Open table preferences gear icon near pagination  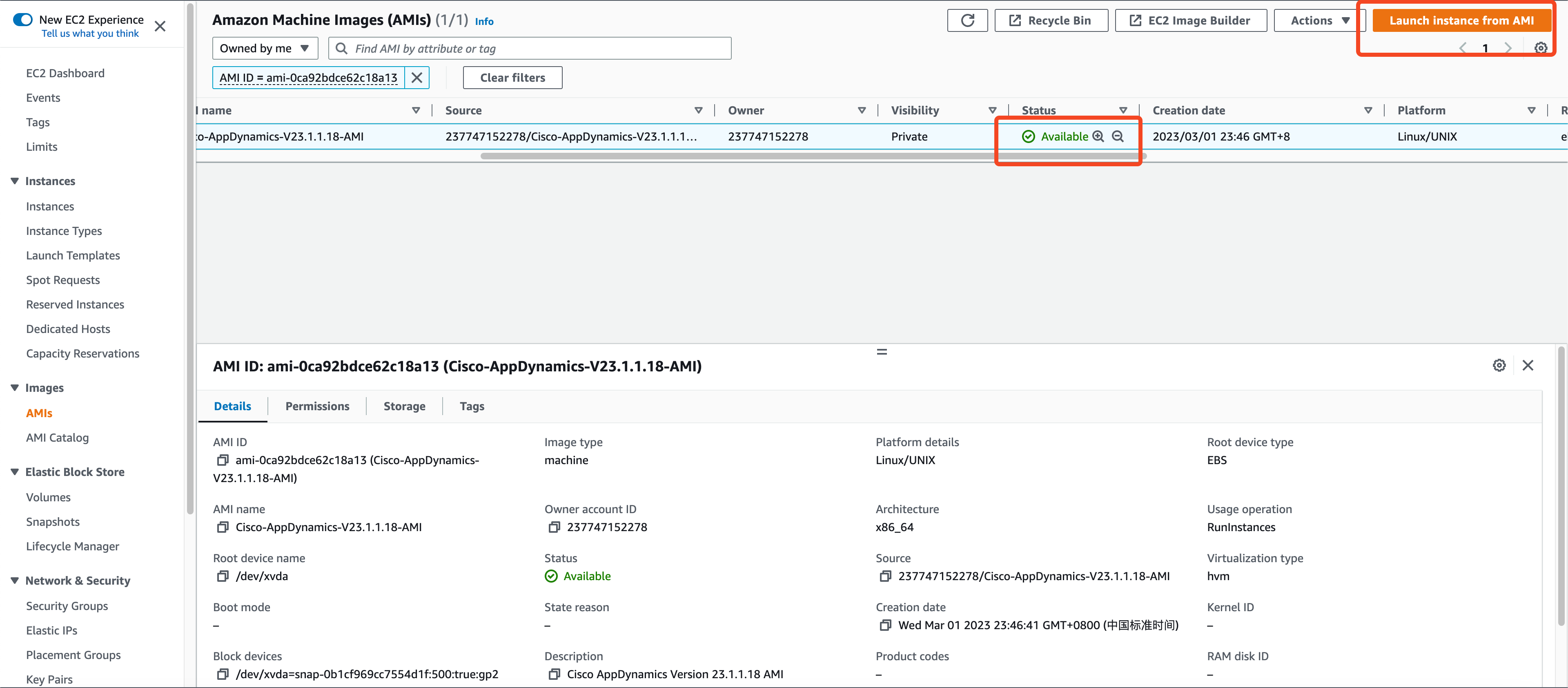click(1540, 48)
